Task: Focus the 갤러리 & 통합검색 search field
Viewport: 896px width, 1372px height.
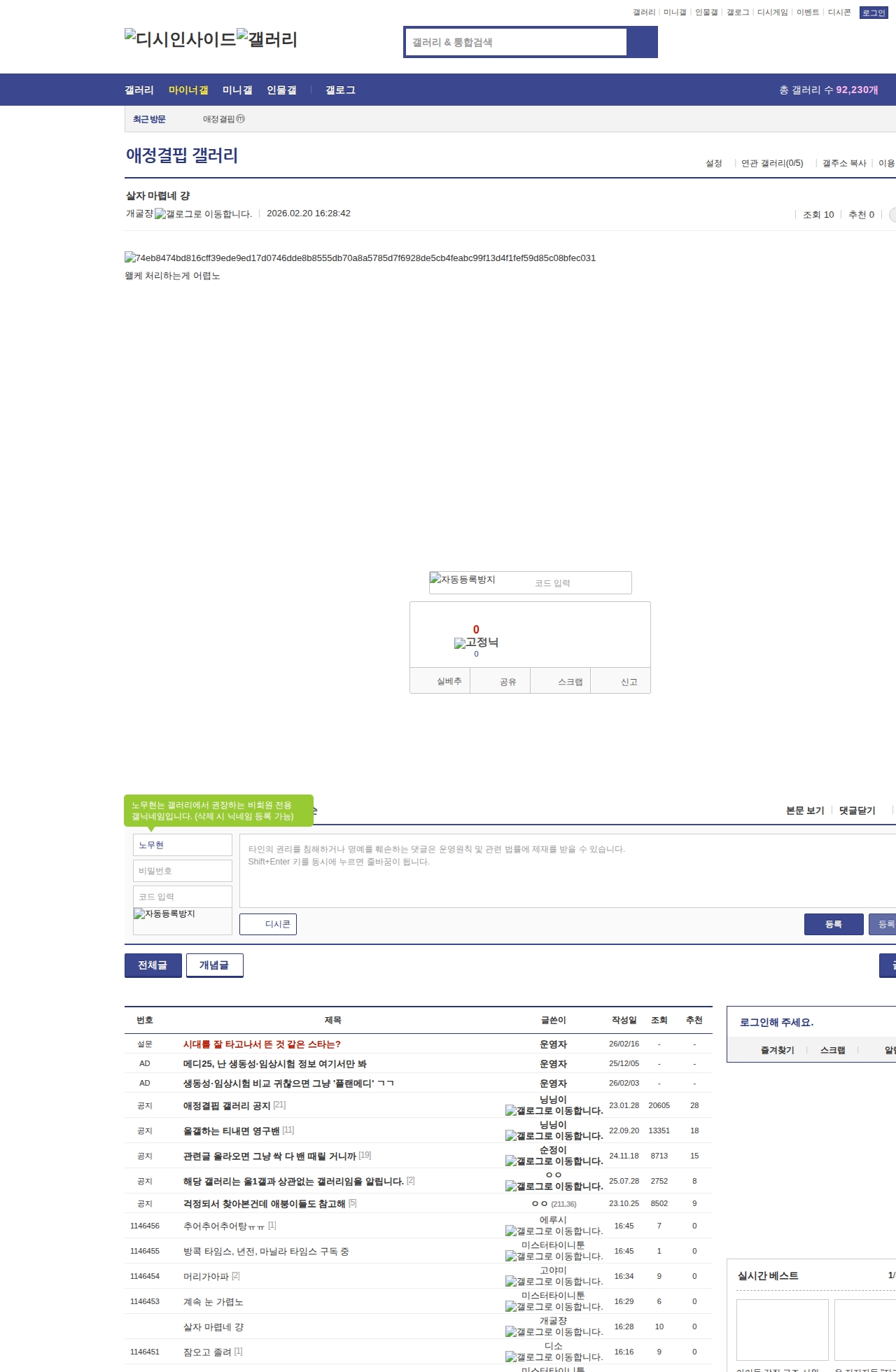Action: (517, 42)
